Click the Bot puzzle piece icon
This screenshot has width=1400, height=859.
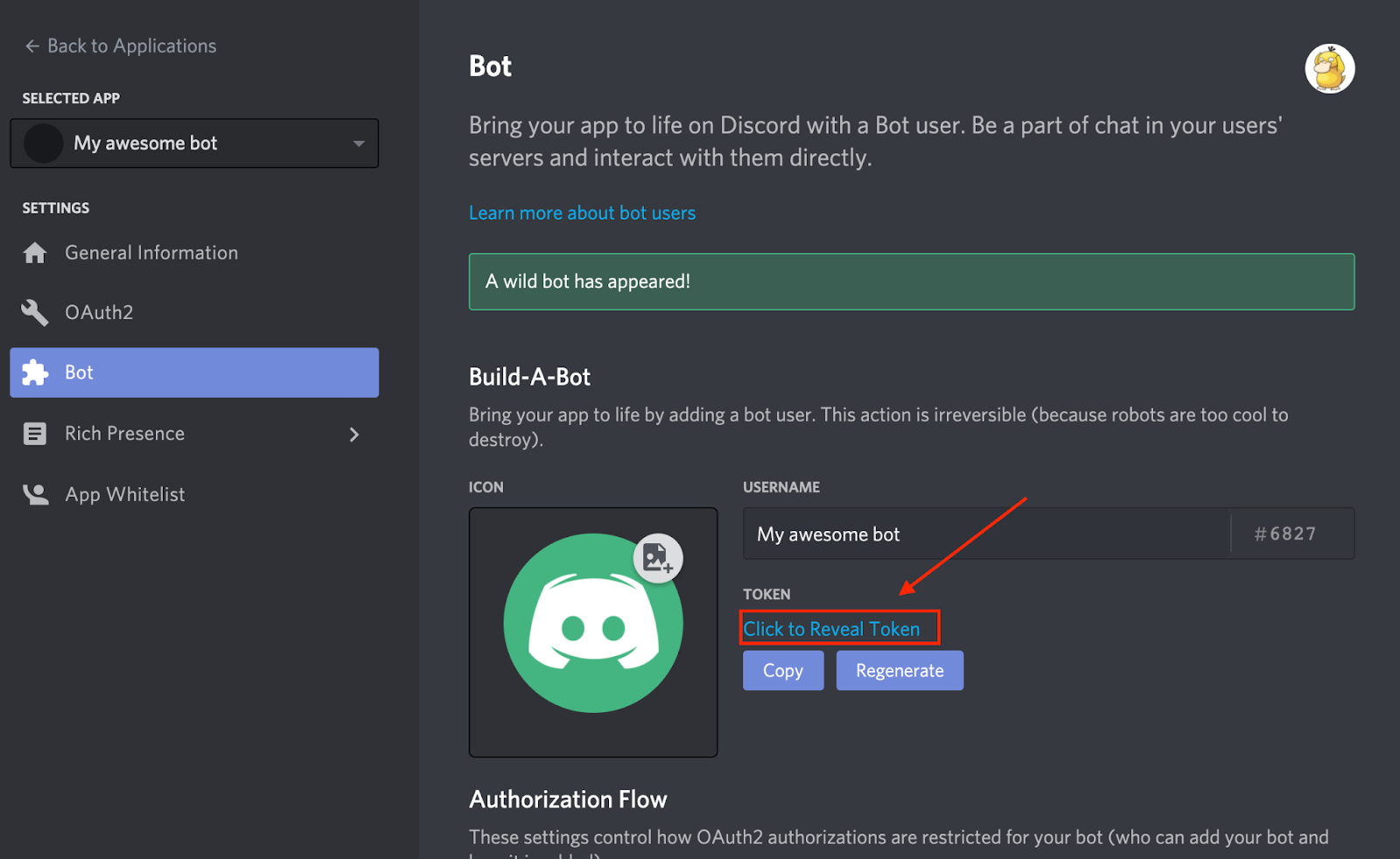tap(35, 373)
